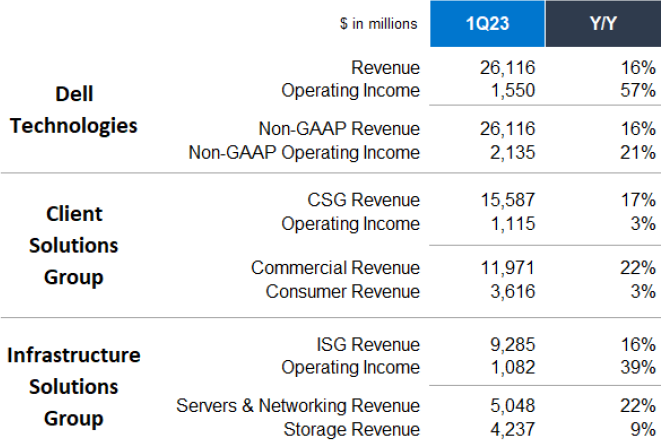This screenshot has height=447, width=661.
Task: Click the Commercial Revenue row label
Action: 335,268
